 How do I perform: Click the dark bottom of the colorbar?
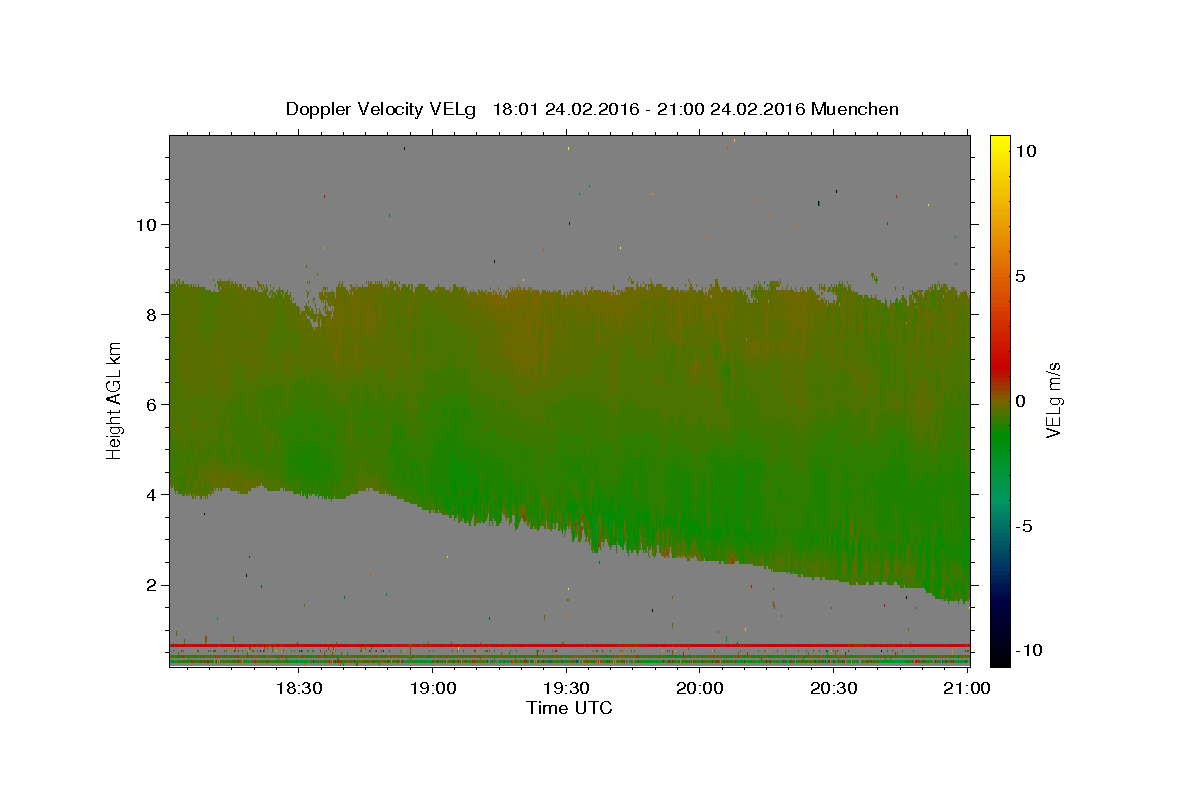pos(1000,657)
